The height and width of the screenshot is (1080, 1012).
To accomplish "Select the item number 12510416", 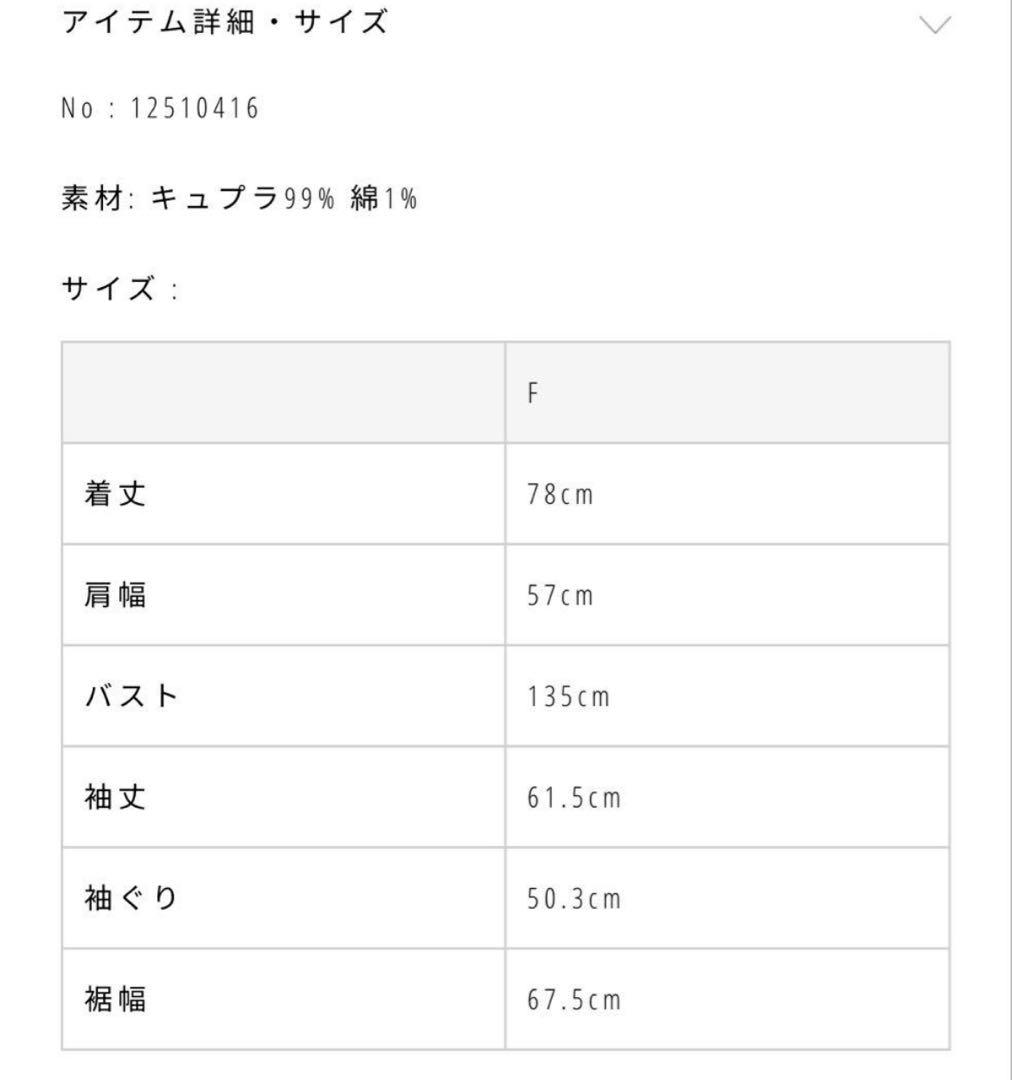I will (x=195, y=109).
